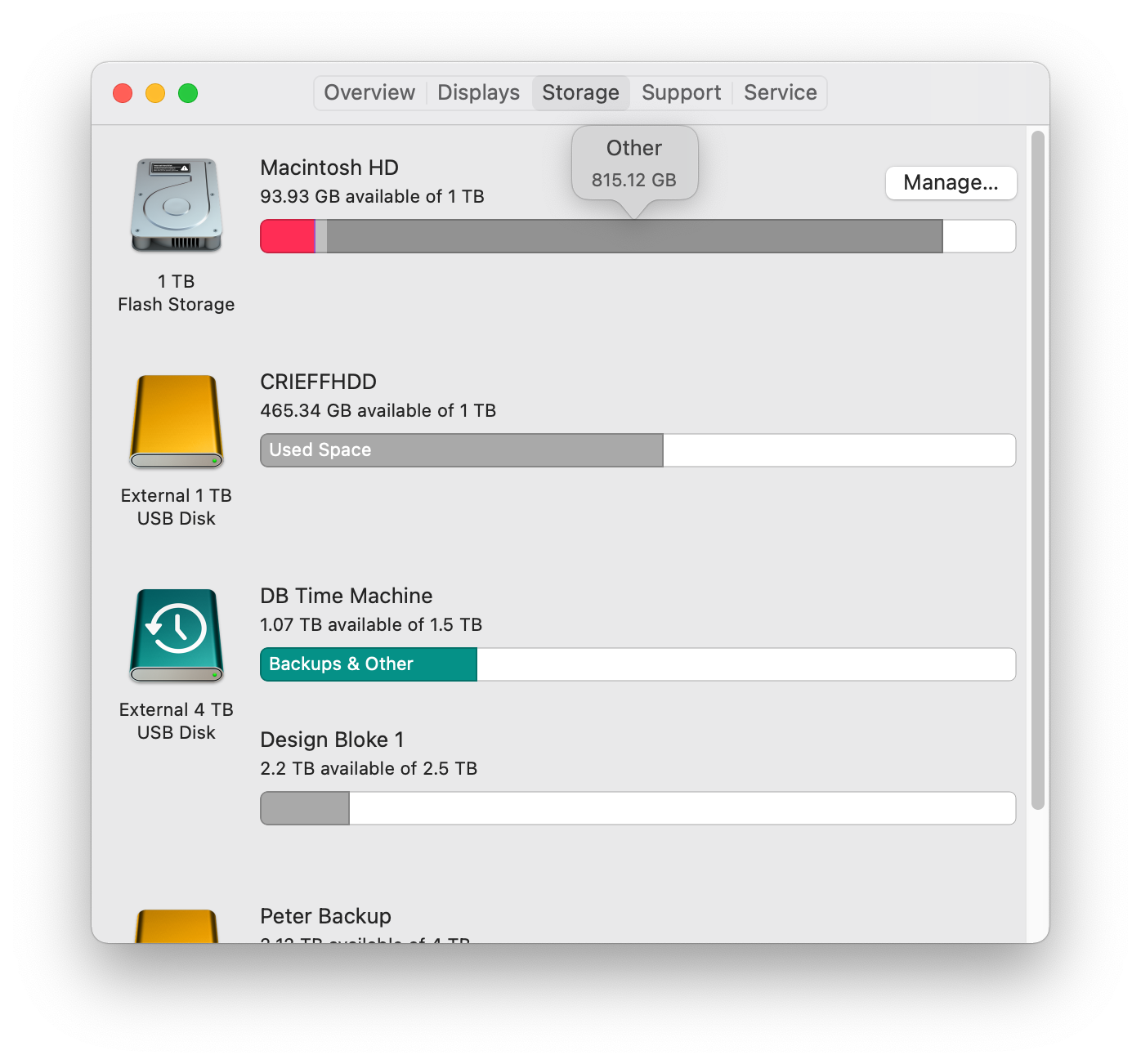Click the Peter Backup volume name
Viewport: 1141px width, 1064px height.
coord(325,916)
